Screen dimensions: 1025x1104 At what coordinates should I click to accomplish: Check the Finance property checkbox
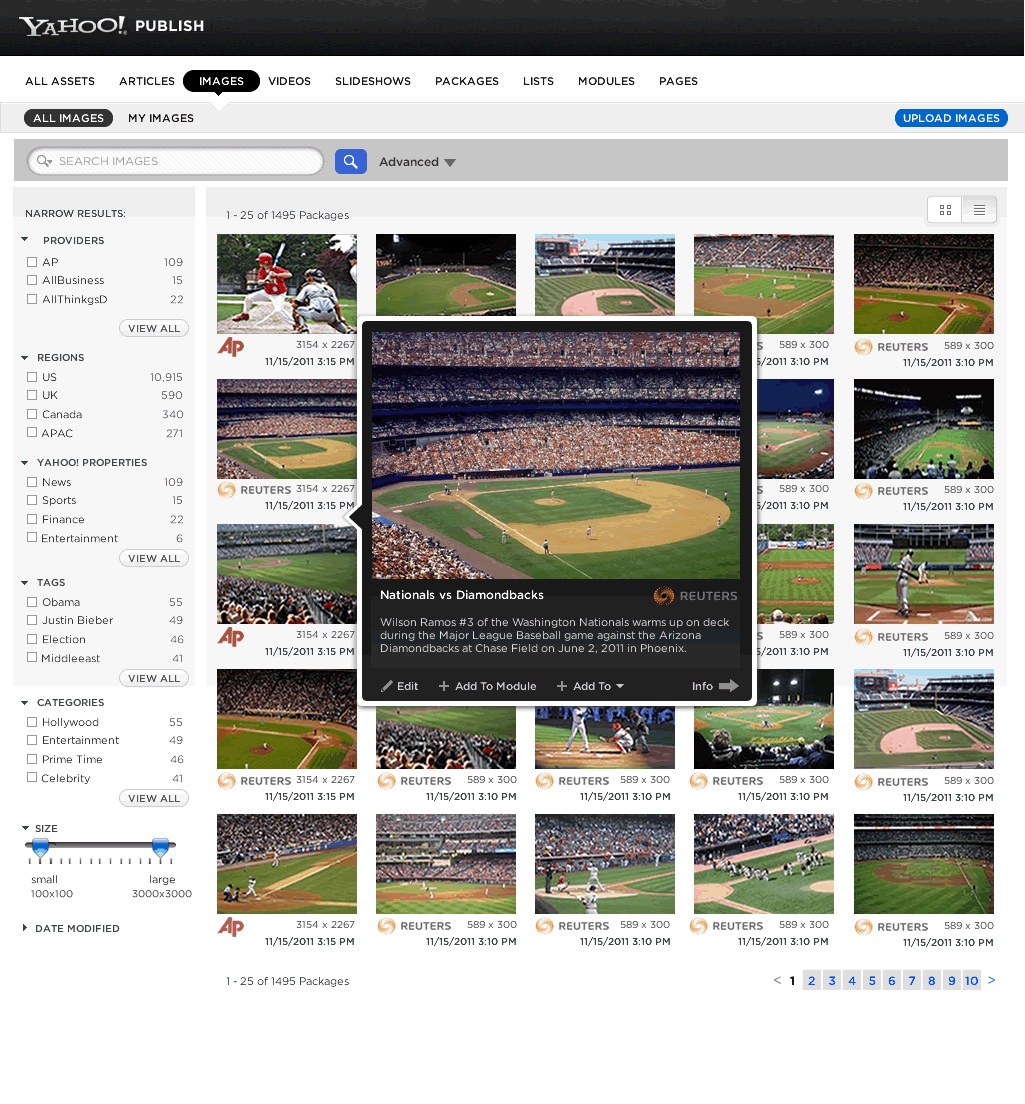tap(32, 519)
